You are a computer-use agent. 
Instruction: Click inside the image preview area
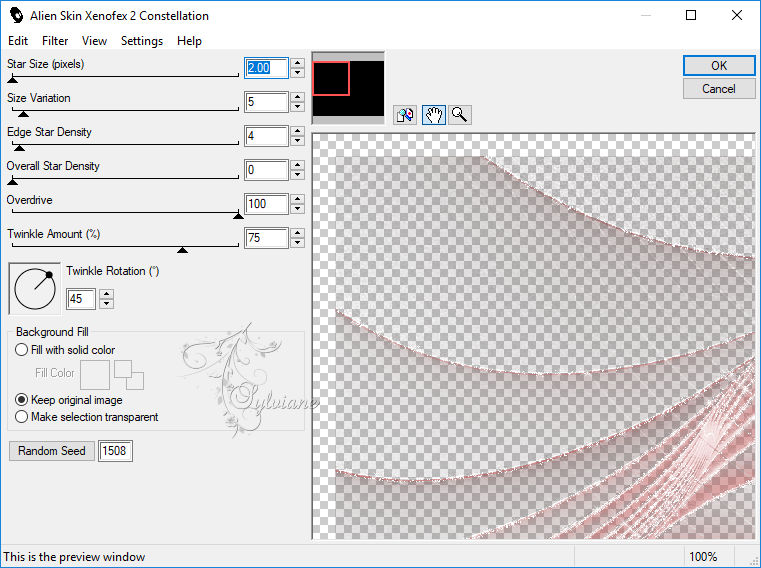click(x=534, y=336)
